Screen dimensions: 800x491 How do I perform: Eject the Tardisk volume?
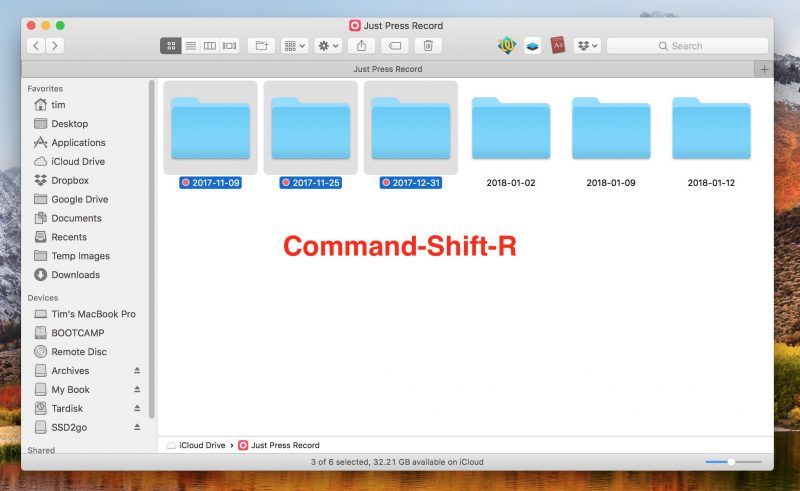point(137,409)
